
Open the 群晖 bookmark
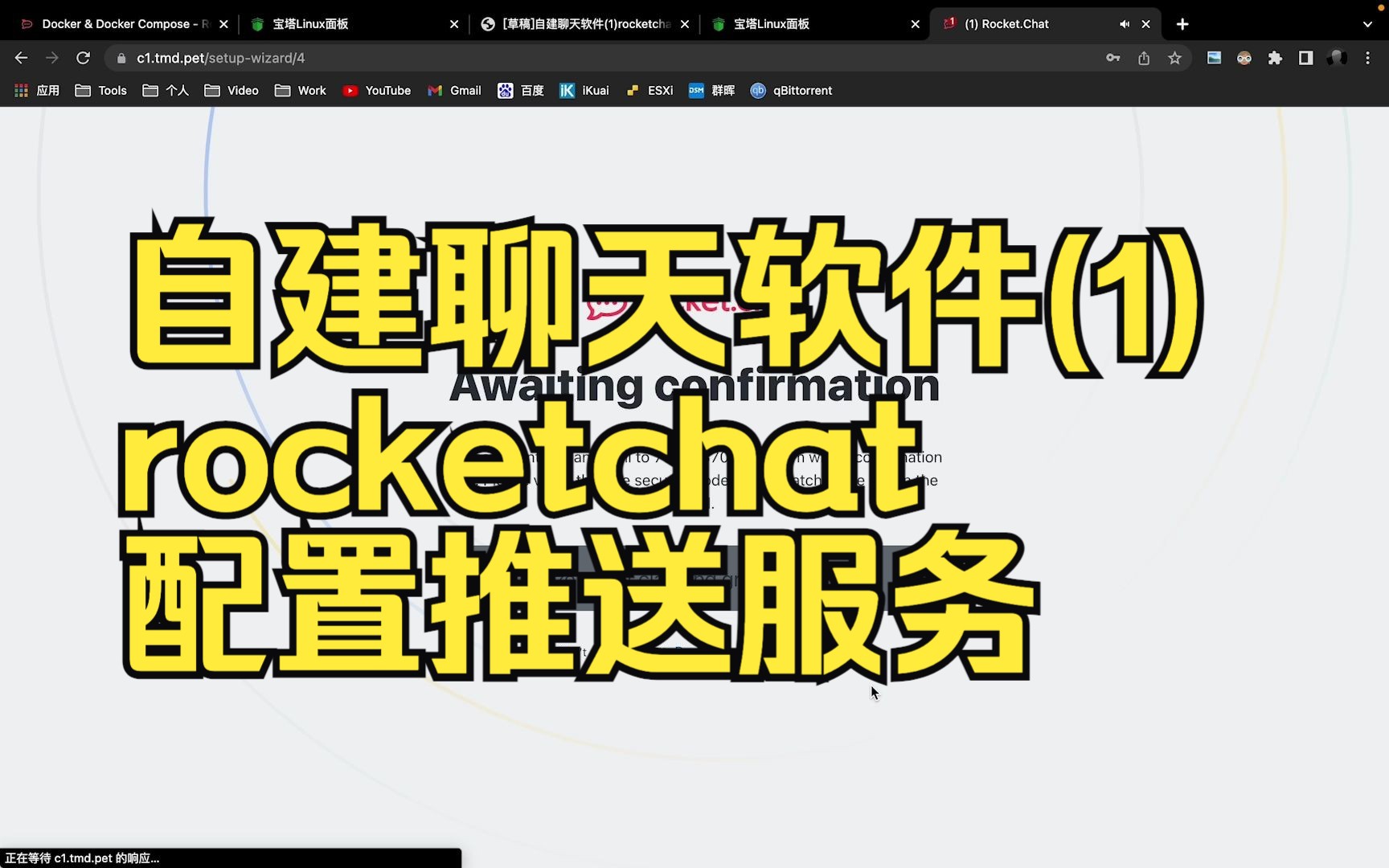pos(712,91)
